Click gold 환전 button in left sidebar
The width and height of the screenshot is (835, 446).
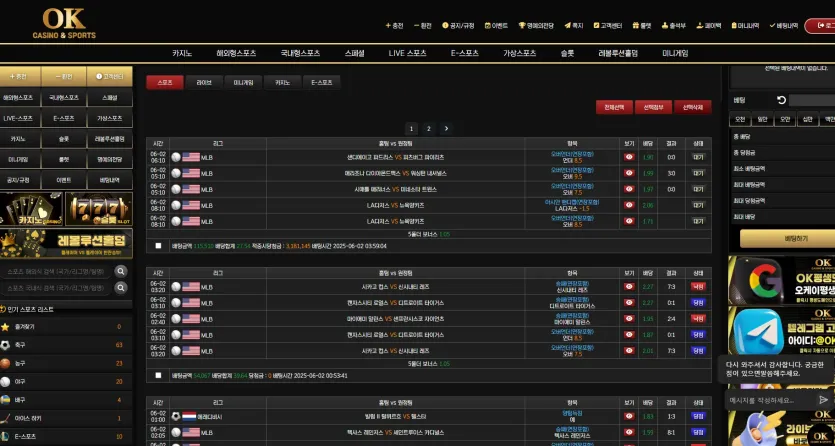(x=63, y=77)
